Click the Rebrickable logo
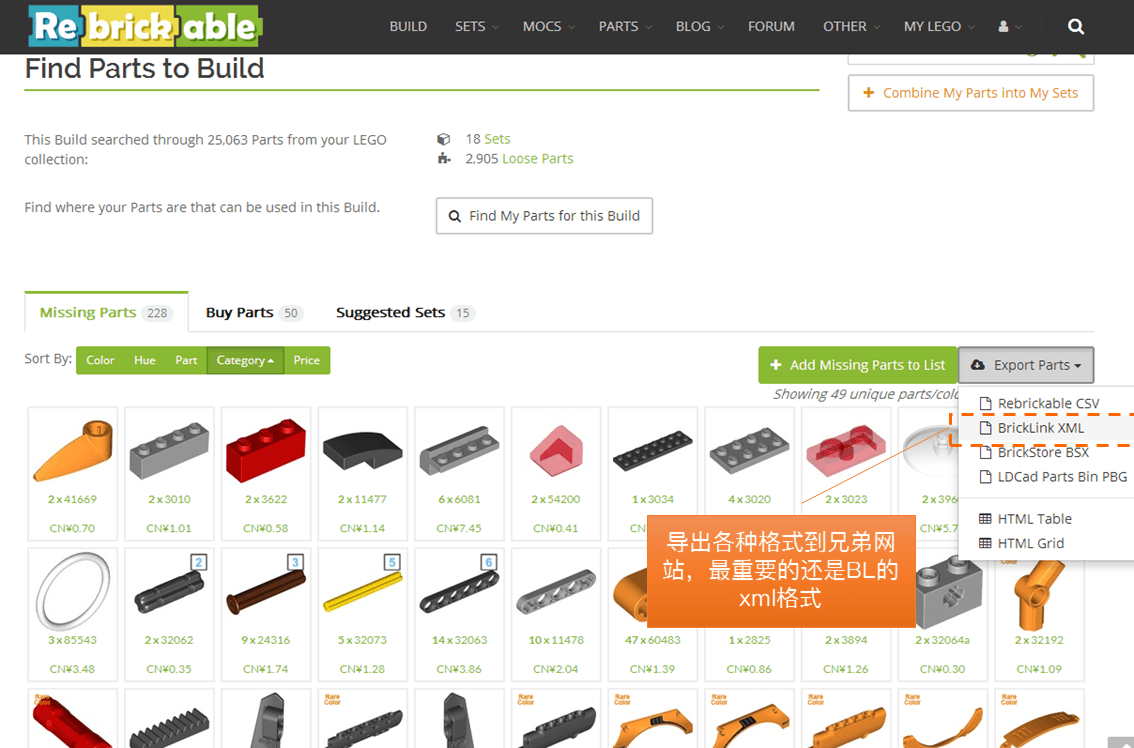The image size is (1134, 748). pyautogui.click(x=145, y=26)
